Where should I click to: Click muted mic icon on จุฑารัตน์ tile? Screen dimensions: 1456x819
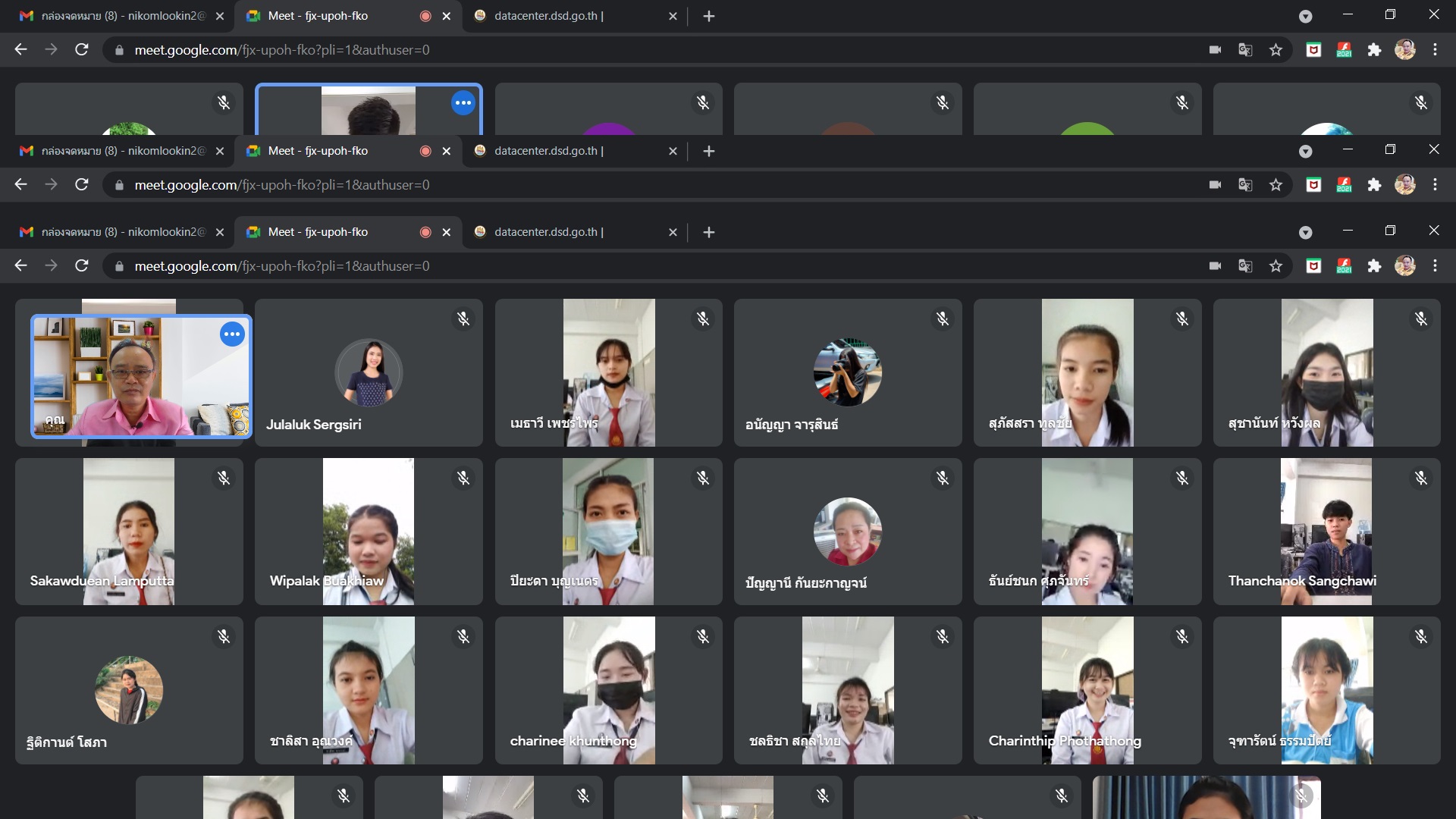click(1421, 636)
